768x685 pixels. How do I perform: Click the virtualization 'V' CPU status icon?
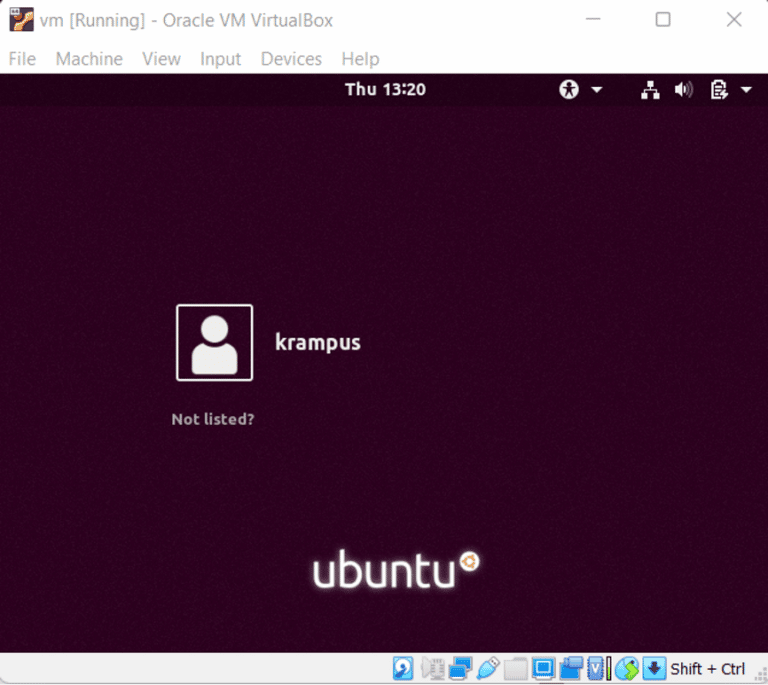[598, 668]
